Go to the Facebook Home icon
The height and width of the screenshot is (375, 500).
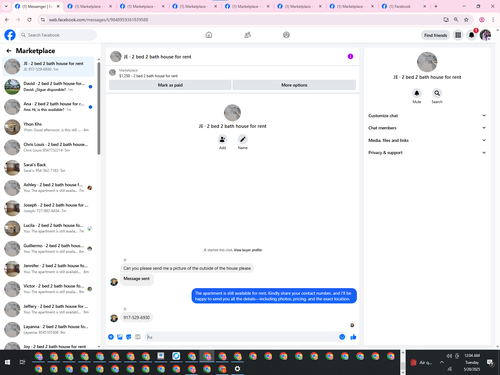click(x=209, y=35)
